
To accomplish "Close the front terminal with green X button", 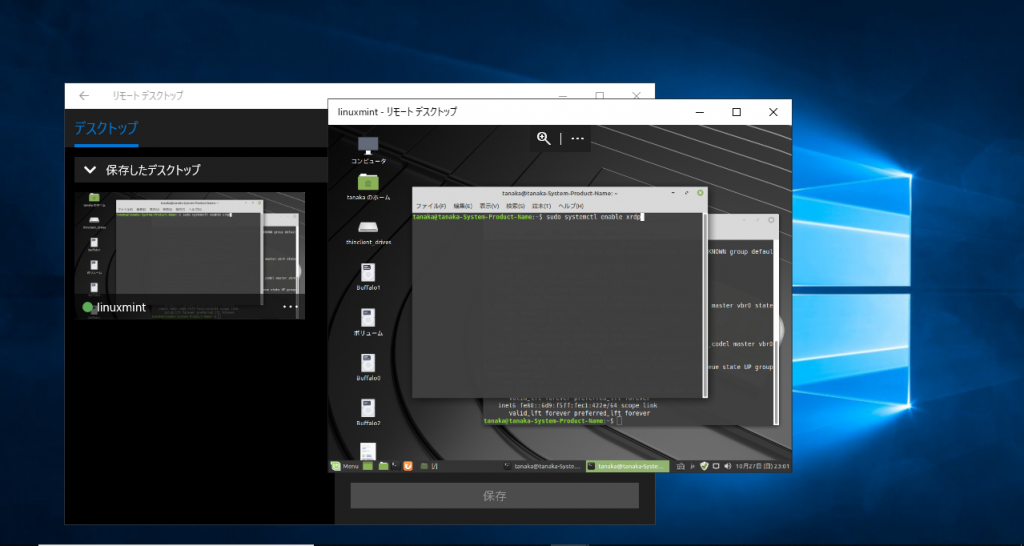I will [x=700, y=193].
